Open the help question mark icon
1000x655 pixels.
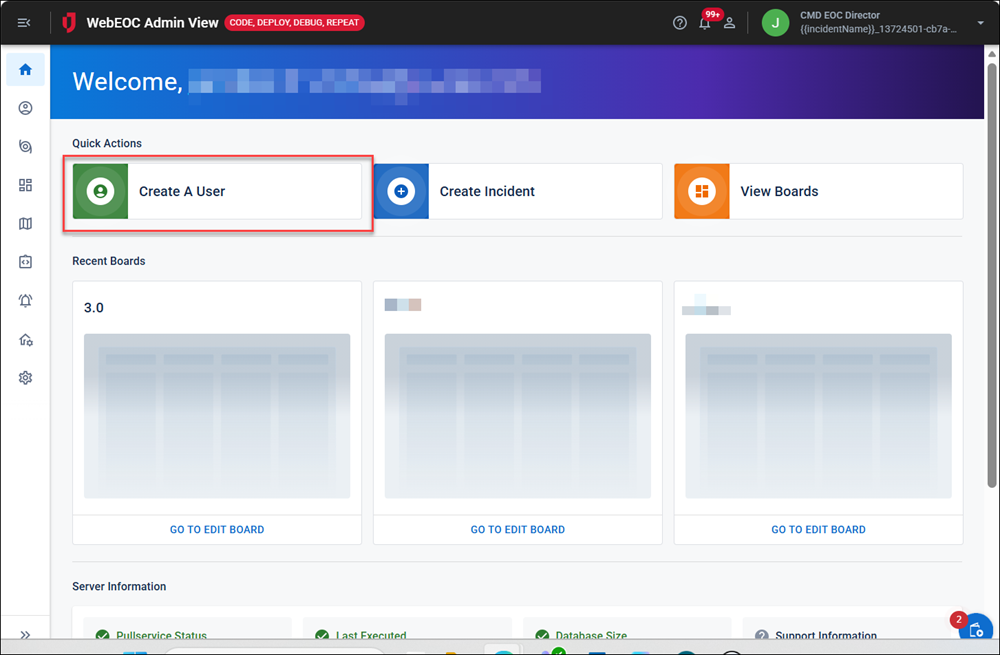click(x=680, y=23)
